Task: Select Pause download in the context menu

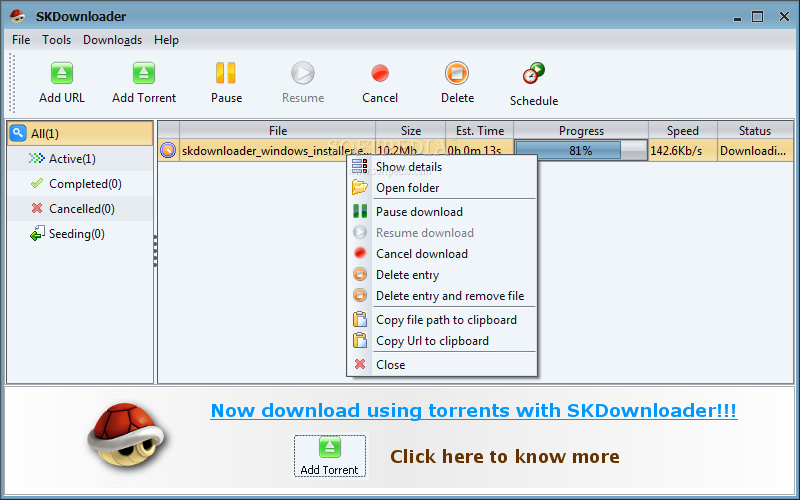Action: coord(442,212)
